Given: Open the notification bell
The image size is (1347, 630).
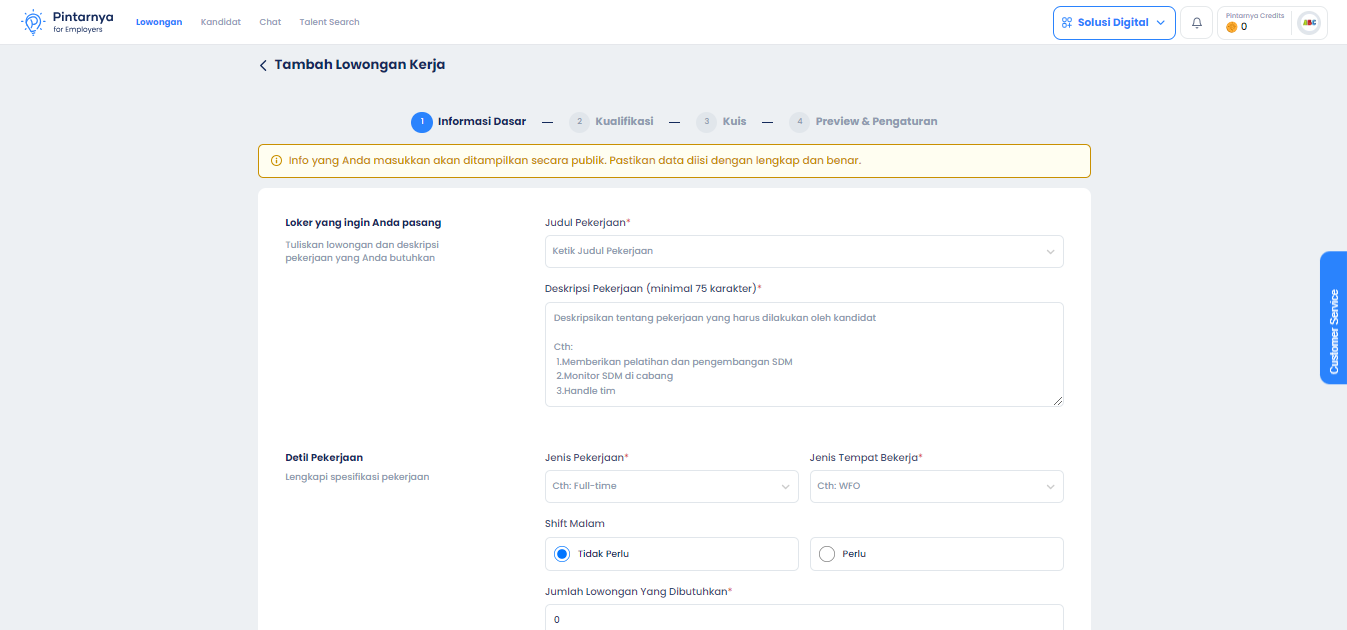Looking at the screenshot, I should pyautogui.click(x=1196, y=23).
